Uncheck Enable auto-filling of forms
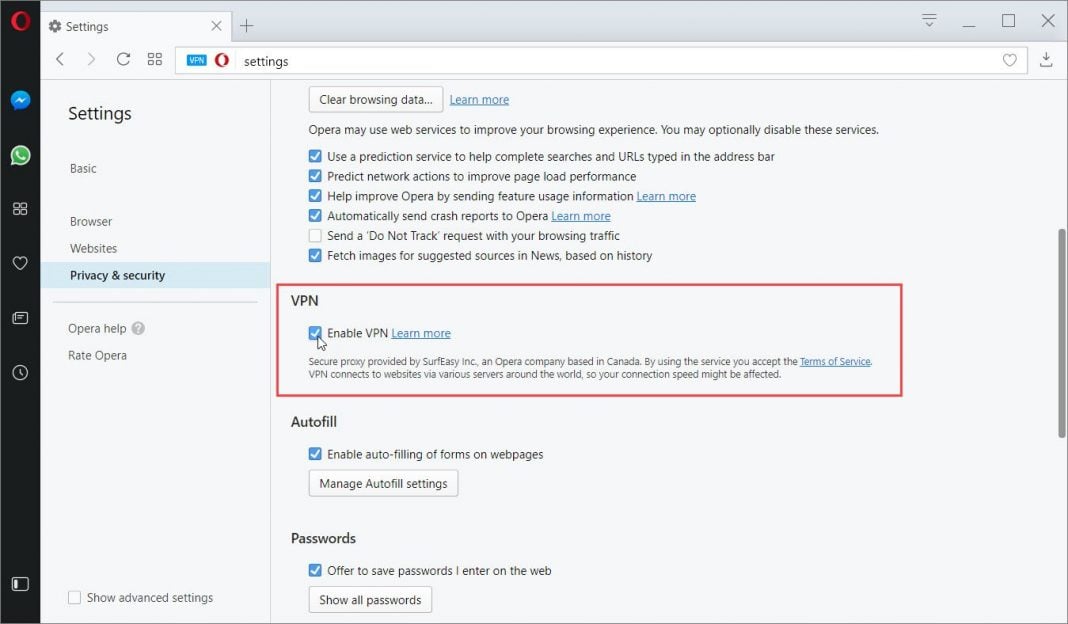The height and width of the screenshot is (624, 1068). (x=315, y=454)
